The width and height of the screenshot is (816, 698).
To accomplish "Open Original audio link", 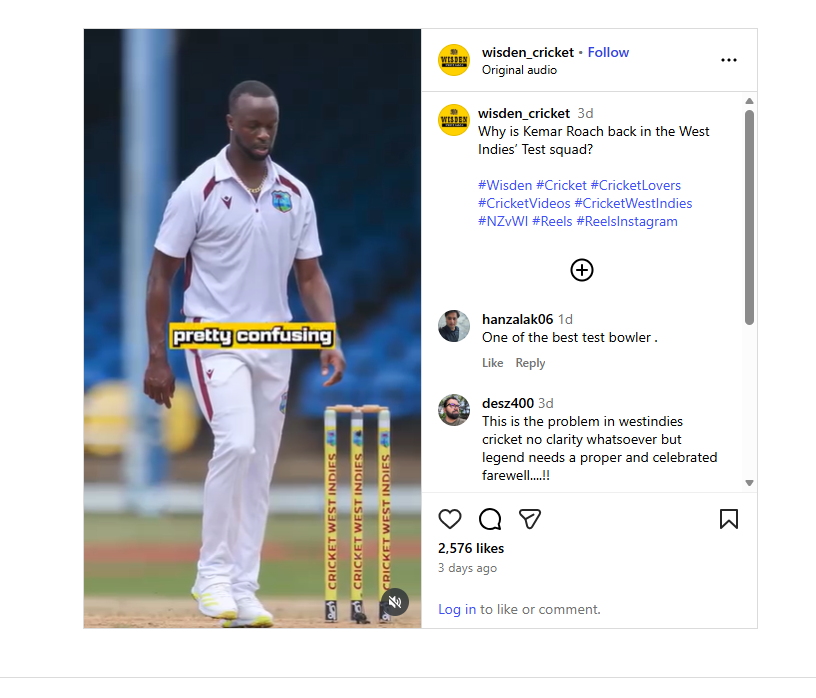I will click(x=519, y=70).
